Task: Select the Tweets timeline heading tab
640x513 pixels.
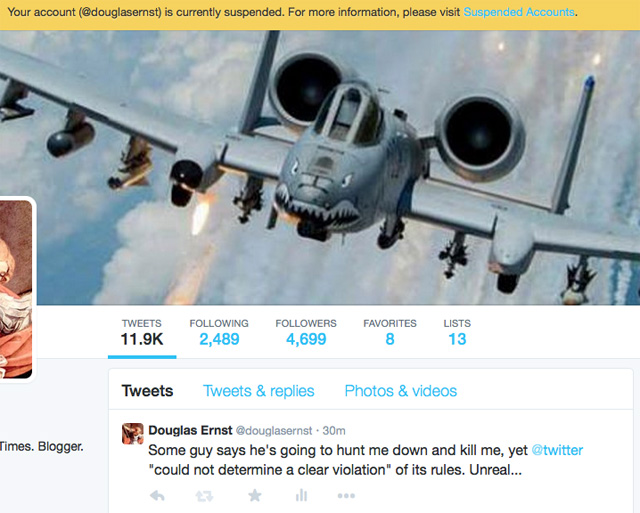Action: [147, 391]
